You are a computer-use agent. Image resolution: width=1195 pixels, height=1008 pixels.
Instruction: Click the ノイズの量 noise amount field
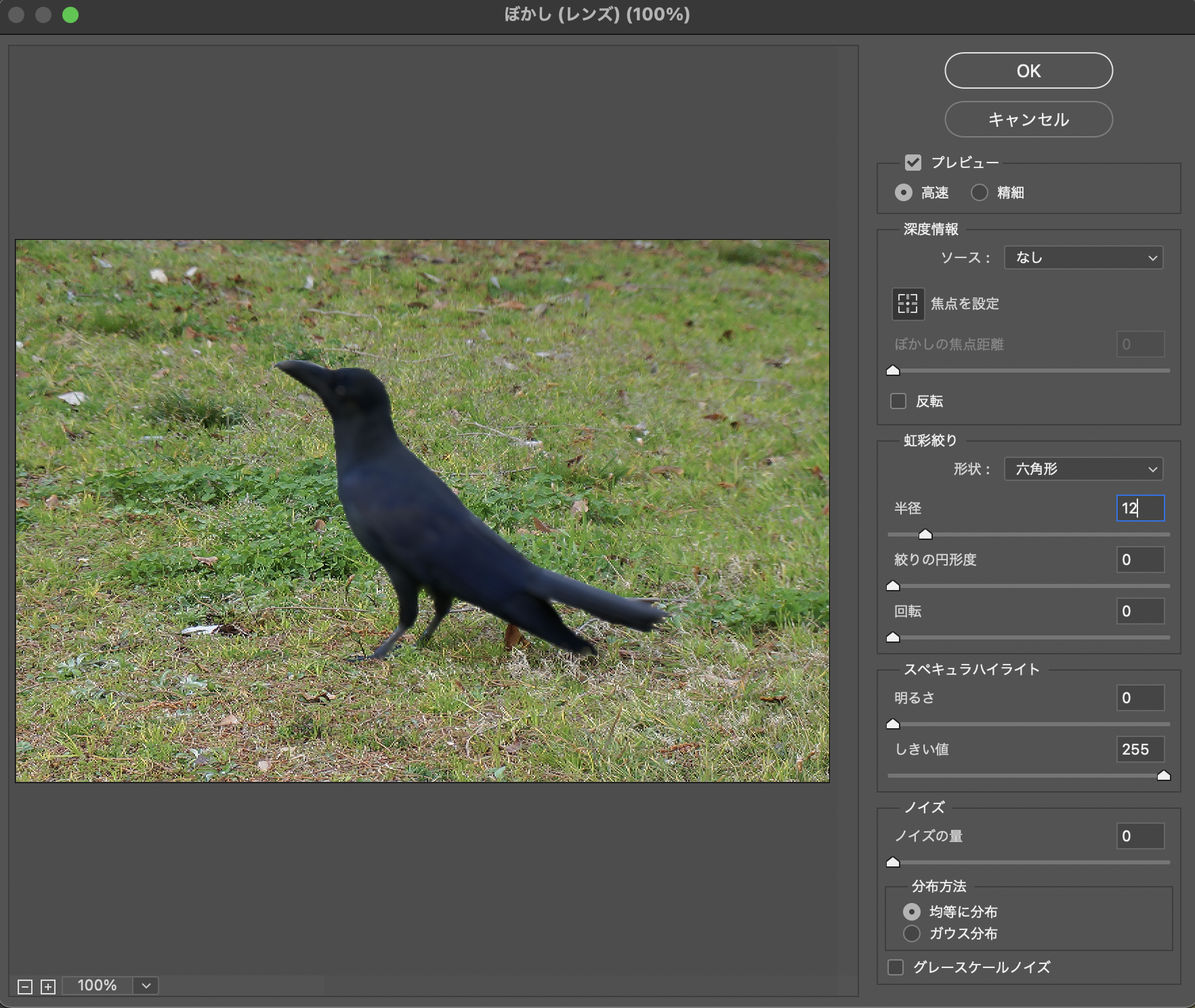(x=1140, y=836)
